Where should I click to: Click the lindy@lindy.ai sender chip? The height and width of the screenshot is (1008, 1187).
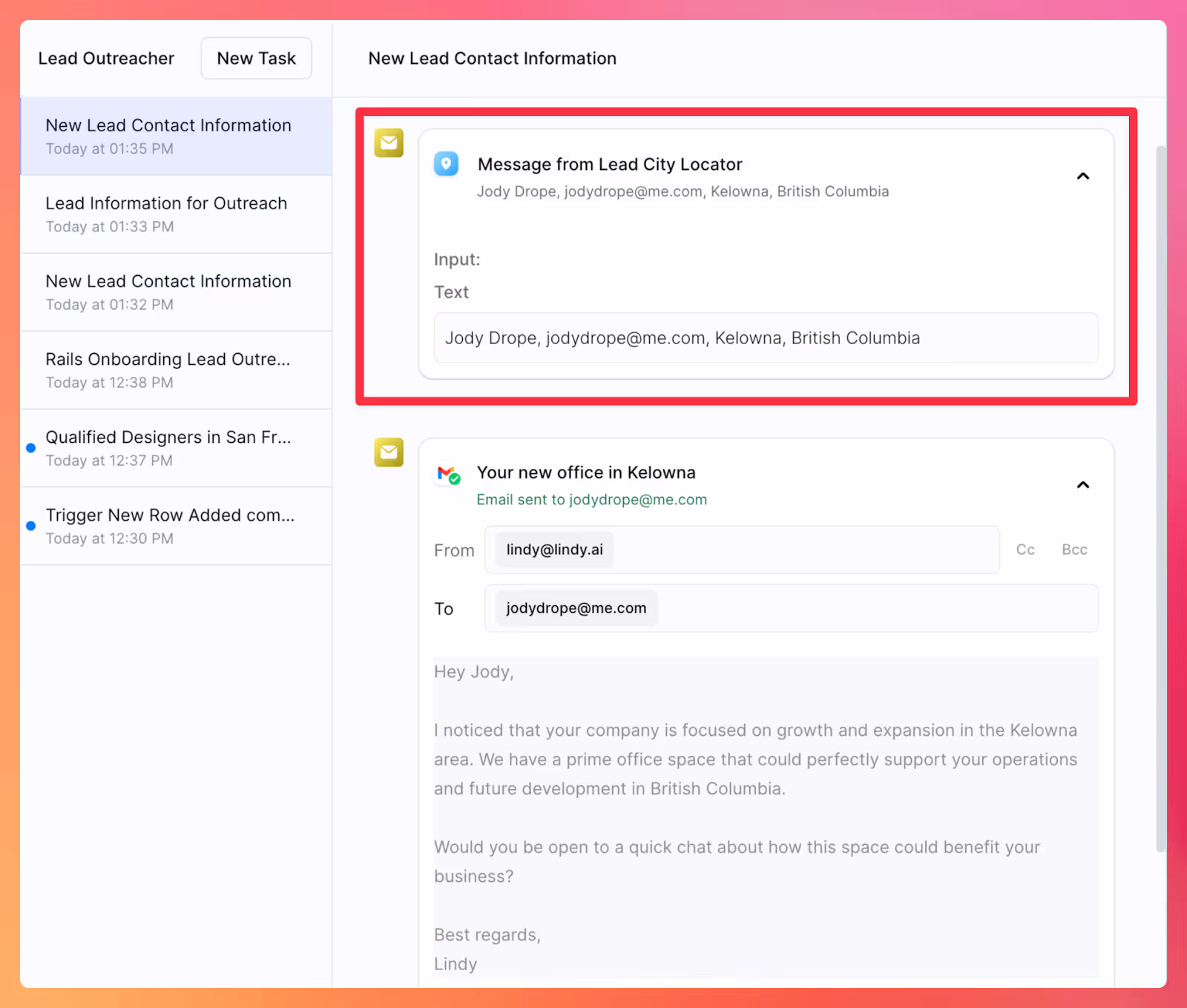pyautogui.click(x=554, y=550)
